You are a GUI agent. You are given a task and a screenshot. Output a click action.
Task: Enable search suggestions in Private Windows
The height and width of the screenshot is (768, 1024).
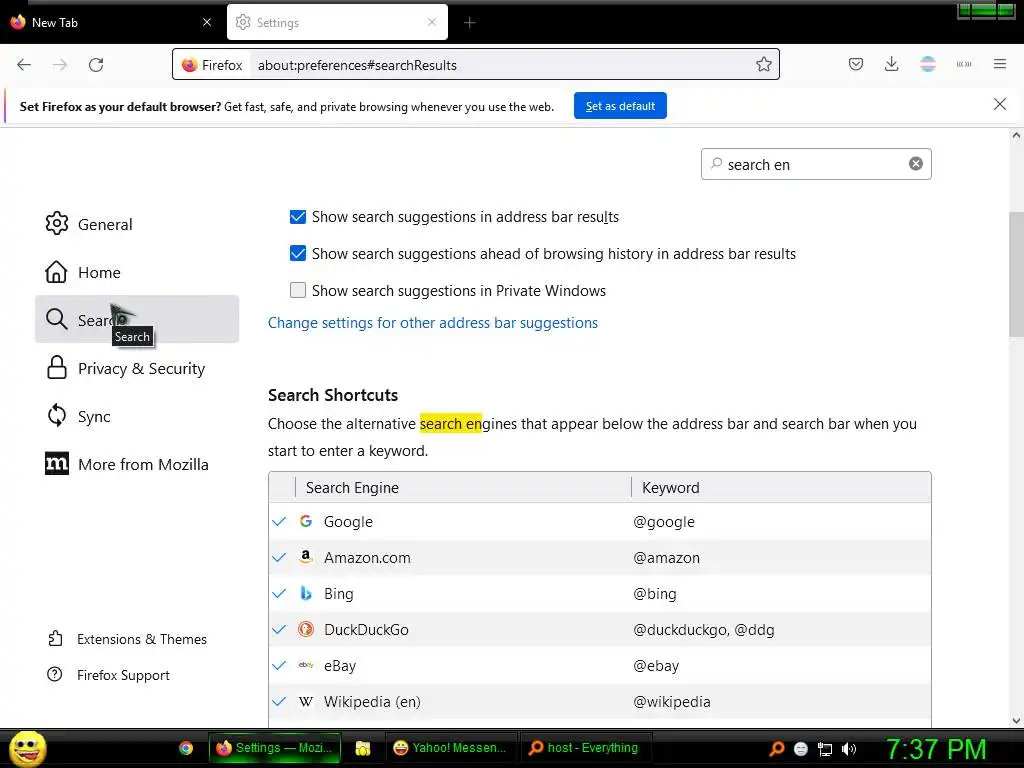[x=298, y=290]
